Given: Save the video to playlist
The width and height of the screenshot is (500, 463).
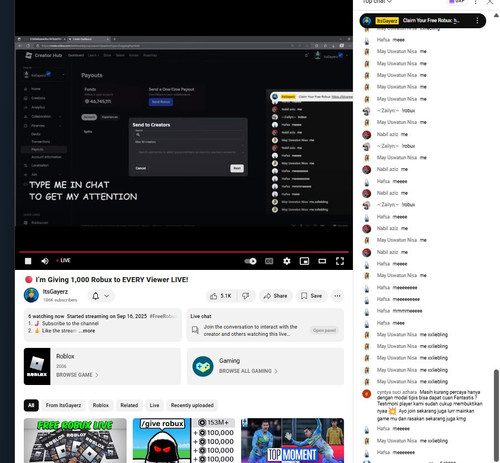Looking at the screenshot, I should [311, 296].
